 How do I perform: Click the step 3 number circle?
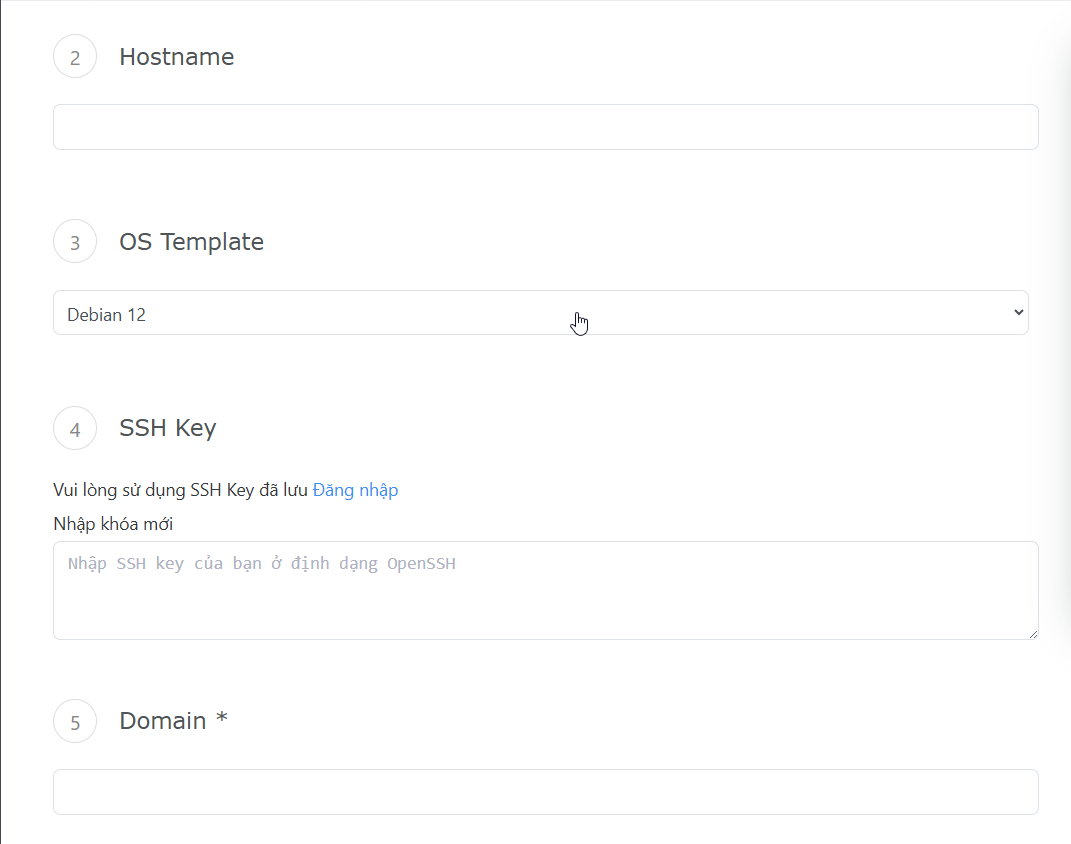click(75, 242)
